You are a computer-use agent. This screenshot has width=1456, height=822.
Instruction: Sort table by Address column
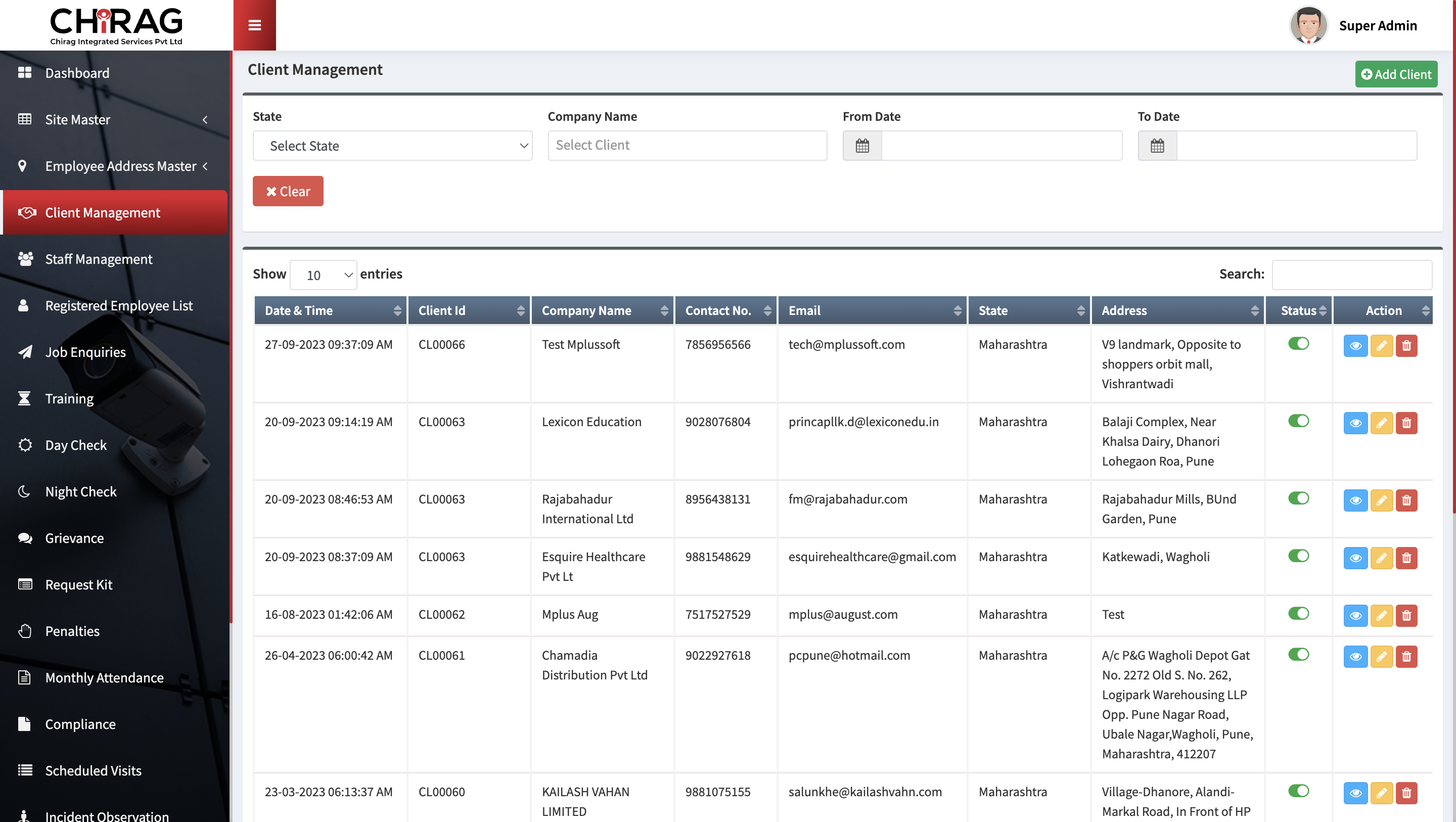(1178, 310)
